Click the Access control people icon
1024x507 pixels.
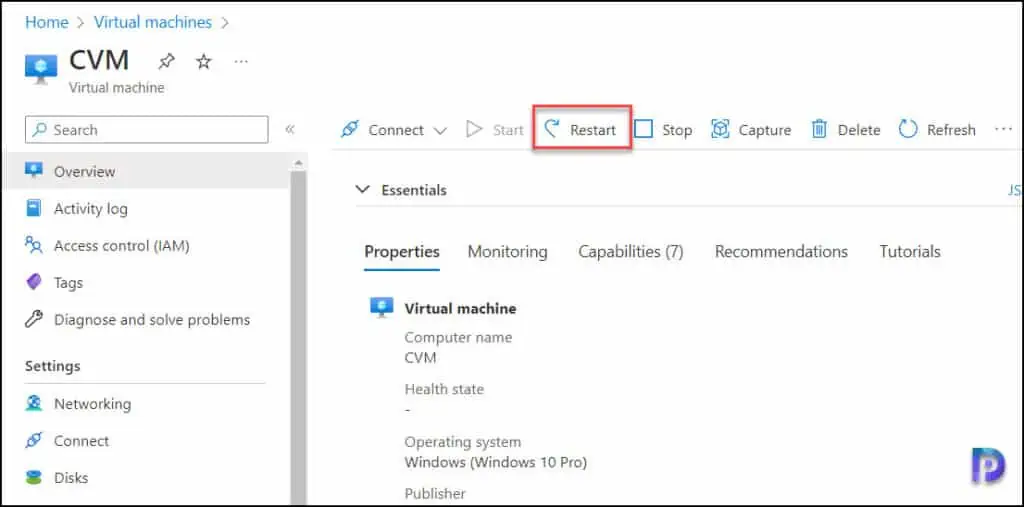33,245
